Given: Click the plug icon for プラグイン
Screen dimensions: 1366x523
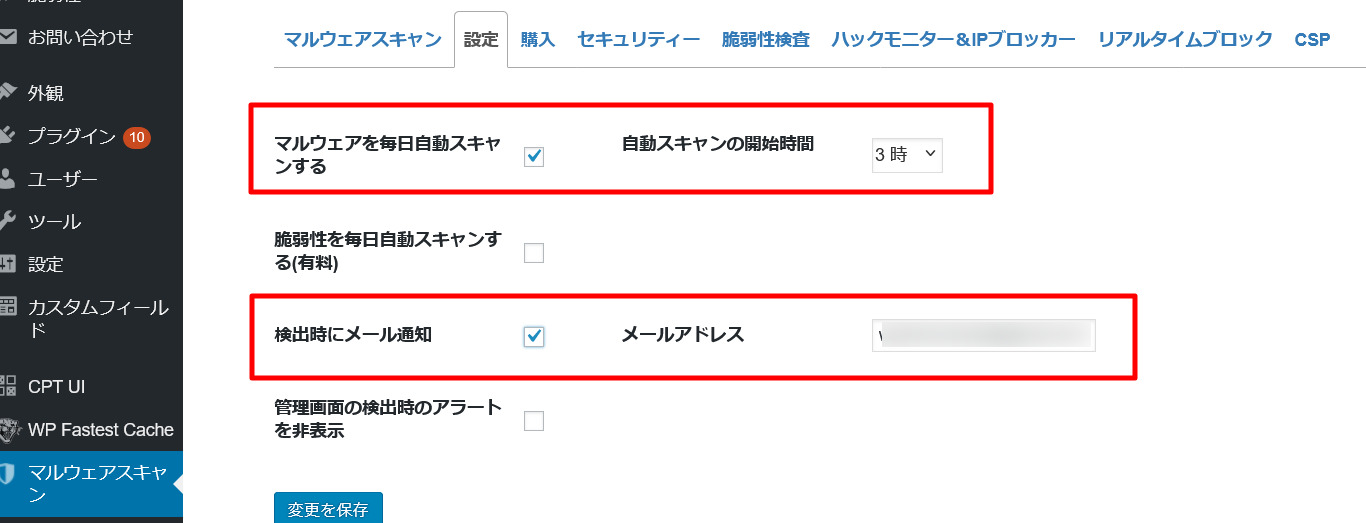Looking at the screenshot, I should 8,136.
